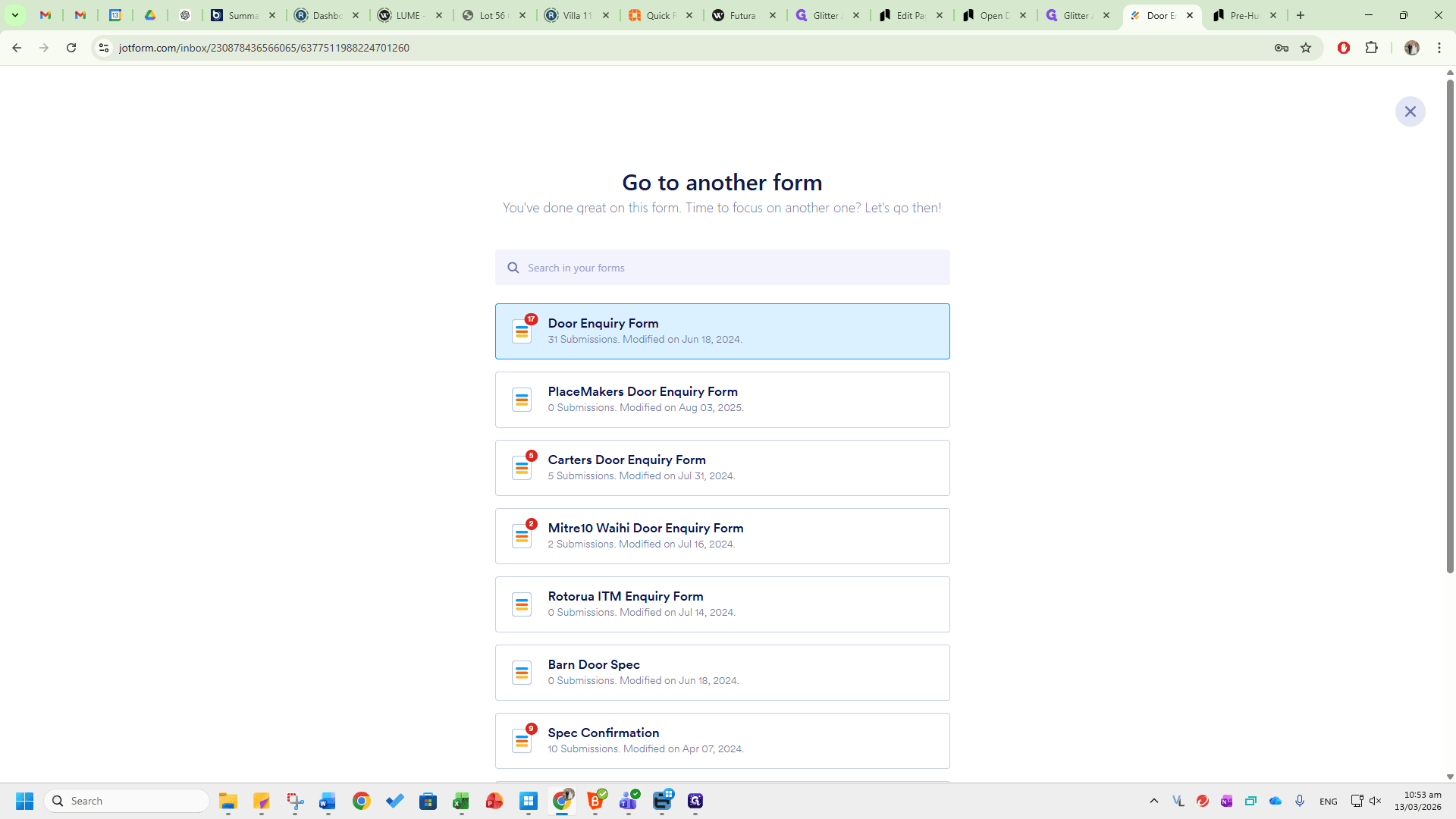Go to Mitre10 Waihi Door Enquiry Form
Image resolution: width=1456 pixels, height=819 pixels.
722,536
